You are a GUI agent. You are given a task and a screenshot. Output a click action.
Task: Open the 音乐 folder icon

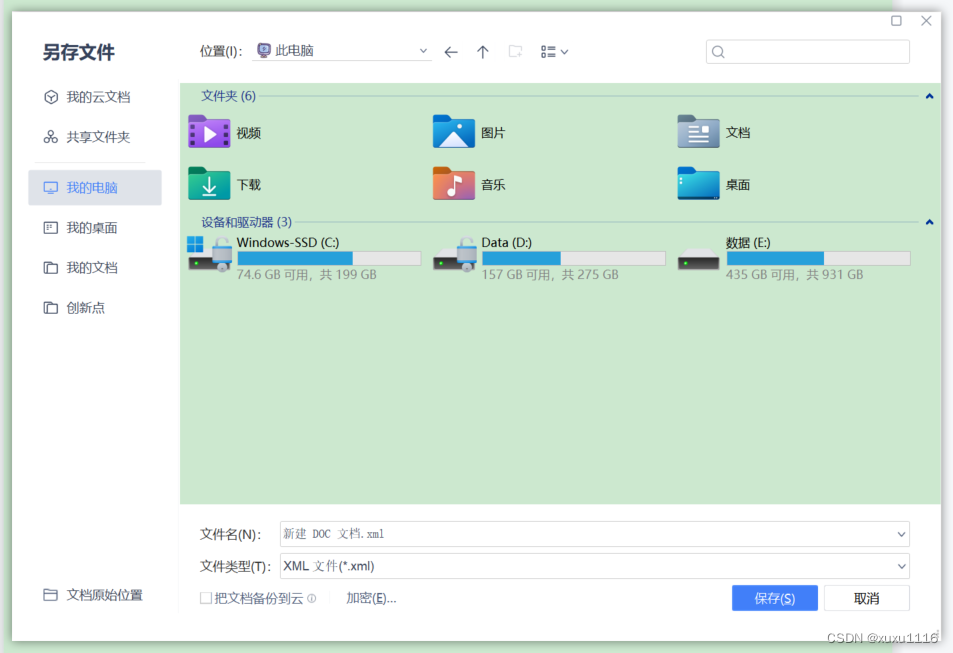tap(453, 184)
